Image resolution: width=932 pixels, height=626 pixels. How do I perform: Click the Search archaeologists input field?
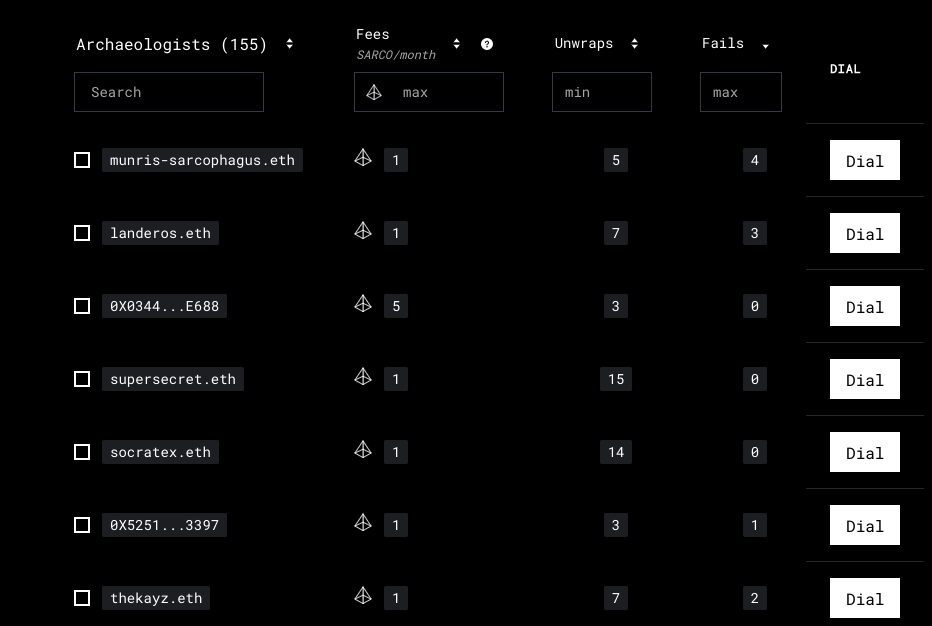[168, 92]
